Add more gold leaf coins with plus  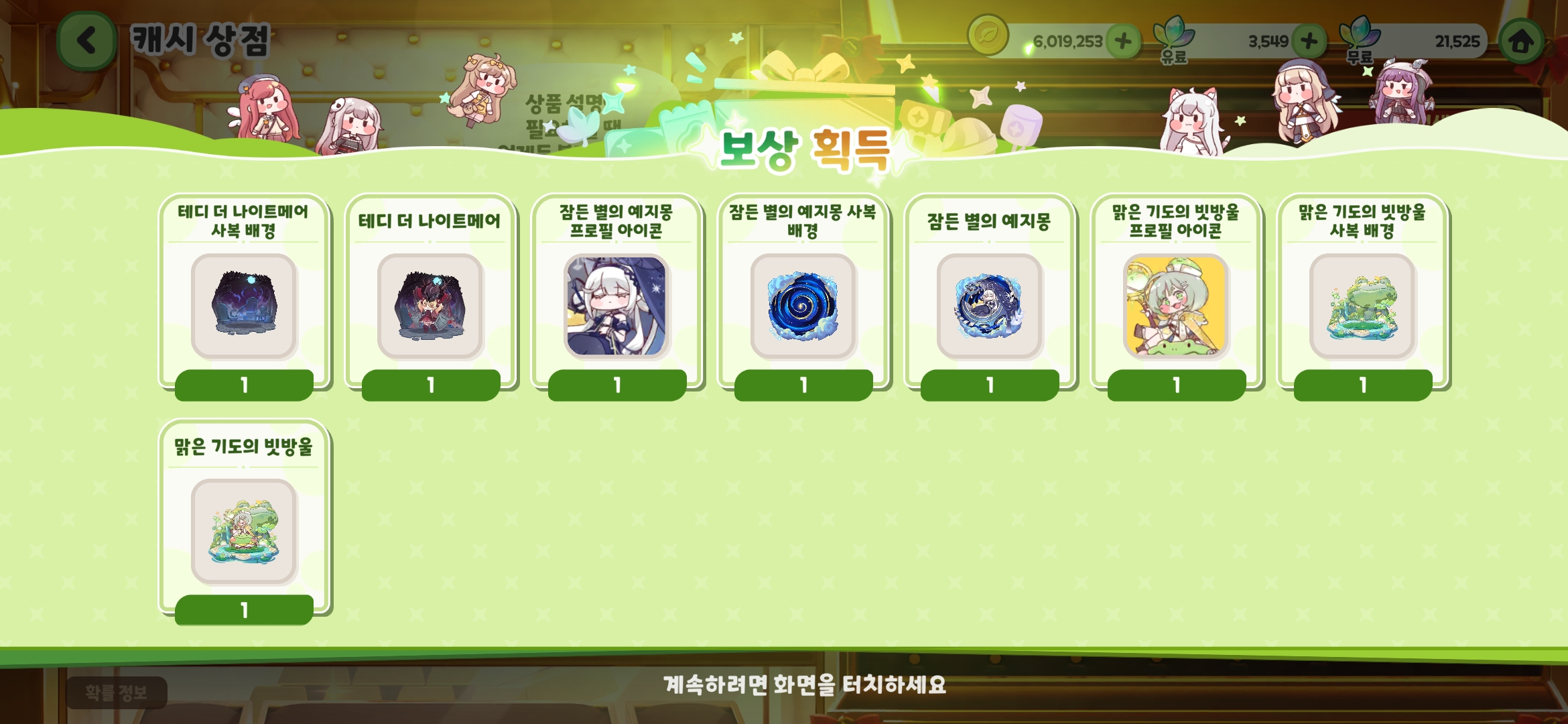point(1123,42)
